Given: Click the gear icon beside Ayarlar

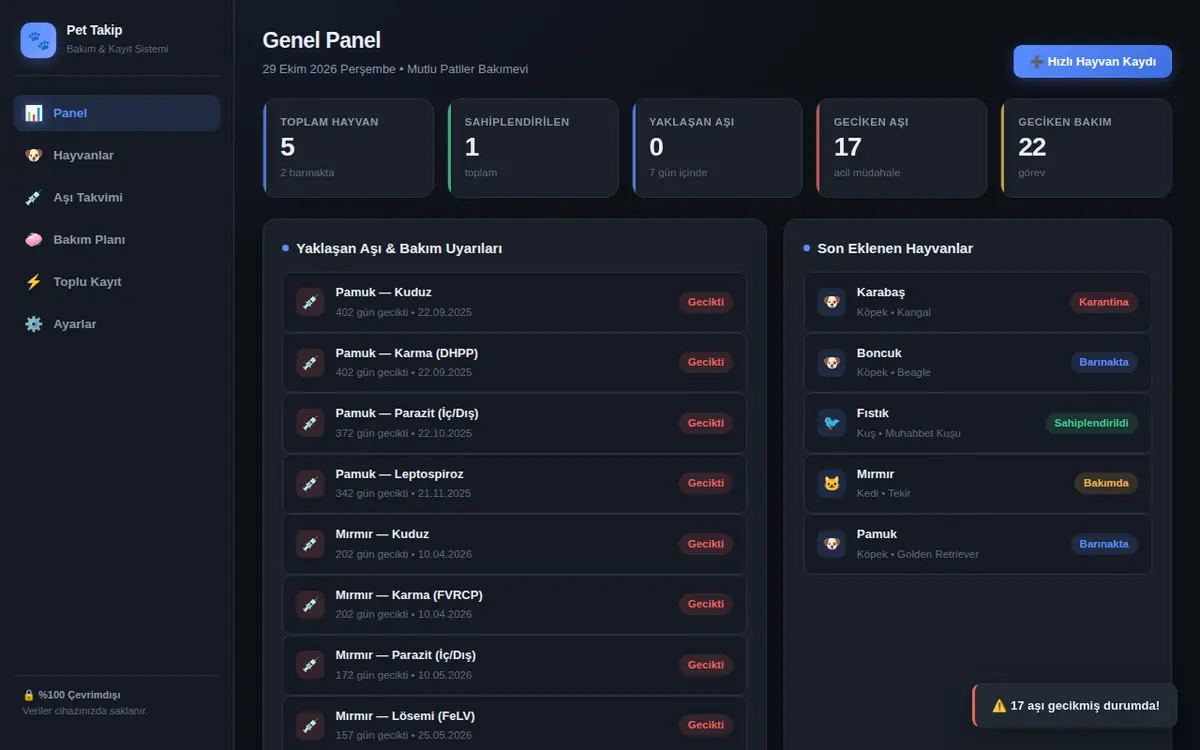Looking at the screenshot, I should [34, 324].
